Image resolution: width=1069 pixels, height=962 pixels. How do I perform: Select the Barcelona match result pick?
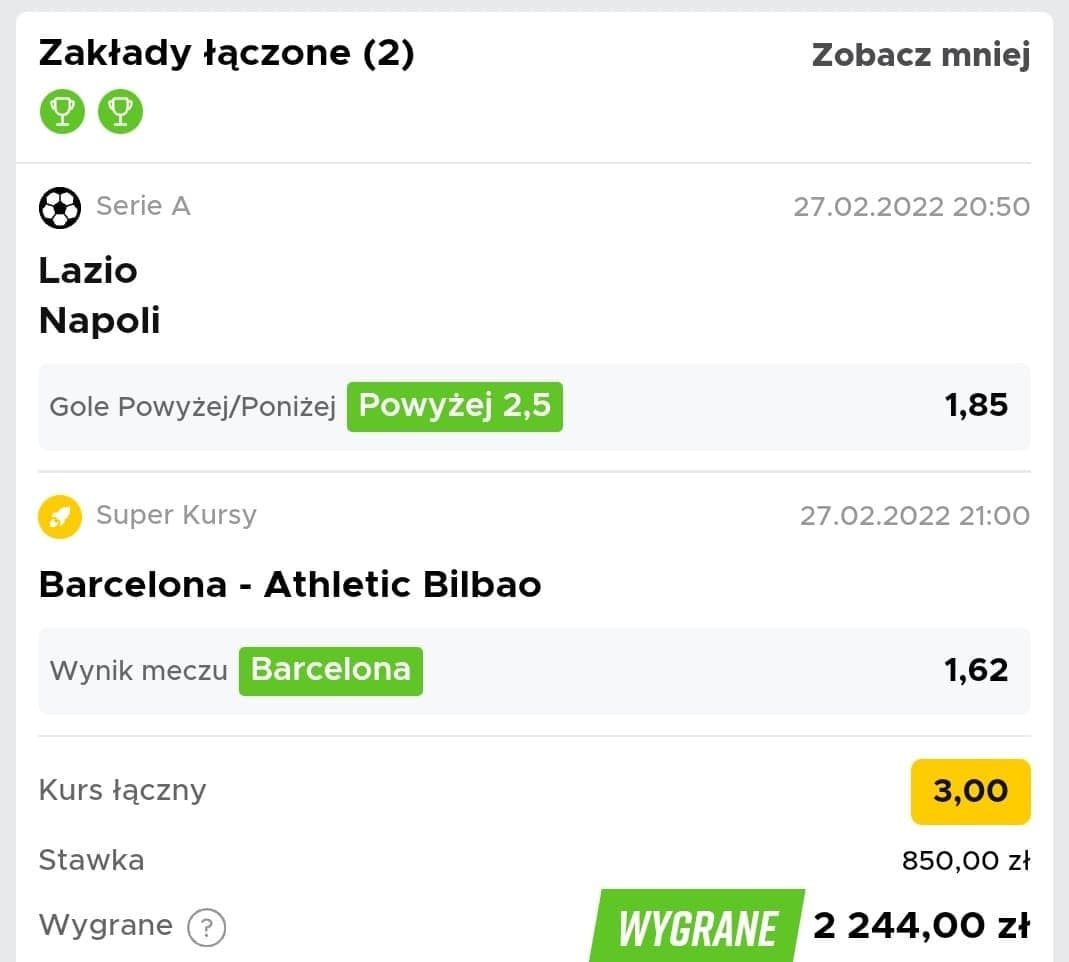pyautogui.click(x=331, y=671)
